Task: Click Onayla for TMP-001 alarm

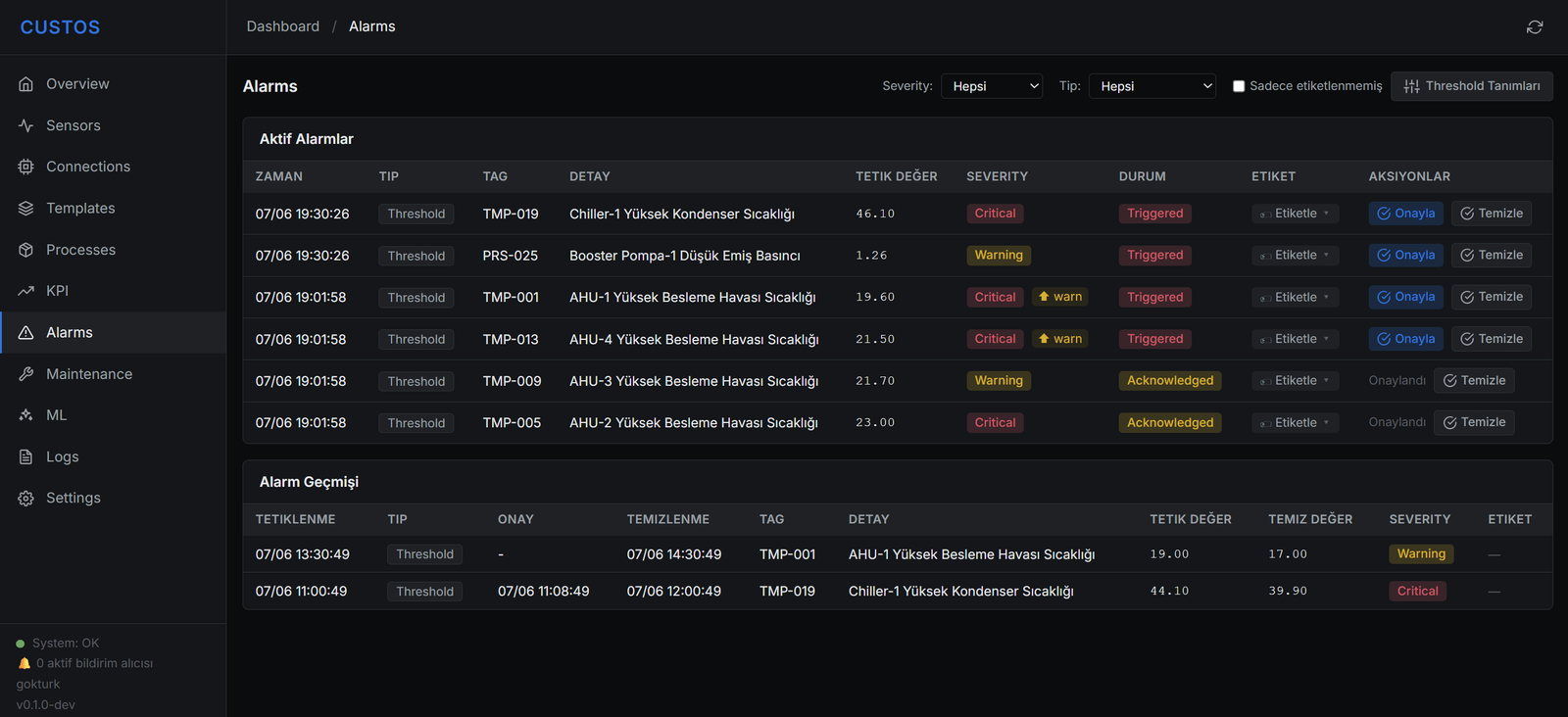Action: (x=1406, y=297)
